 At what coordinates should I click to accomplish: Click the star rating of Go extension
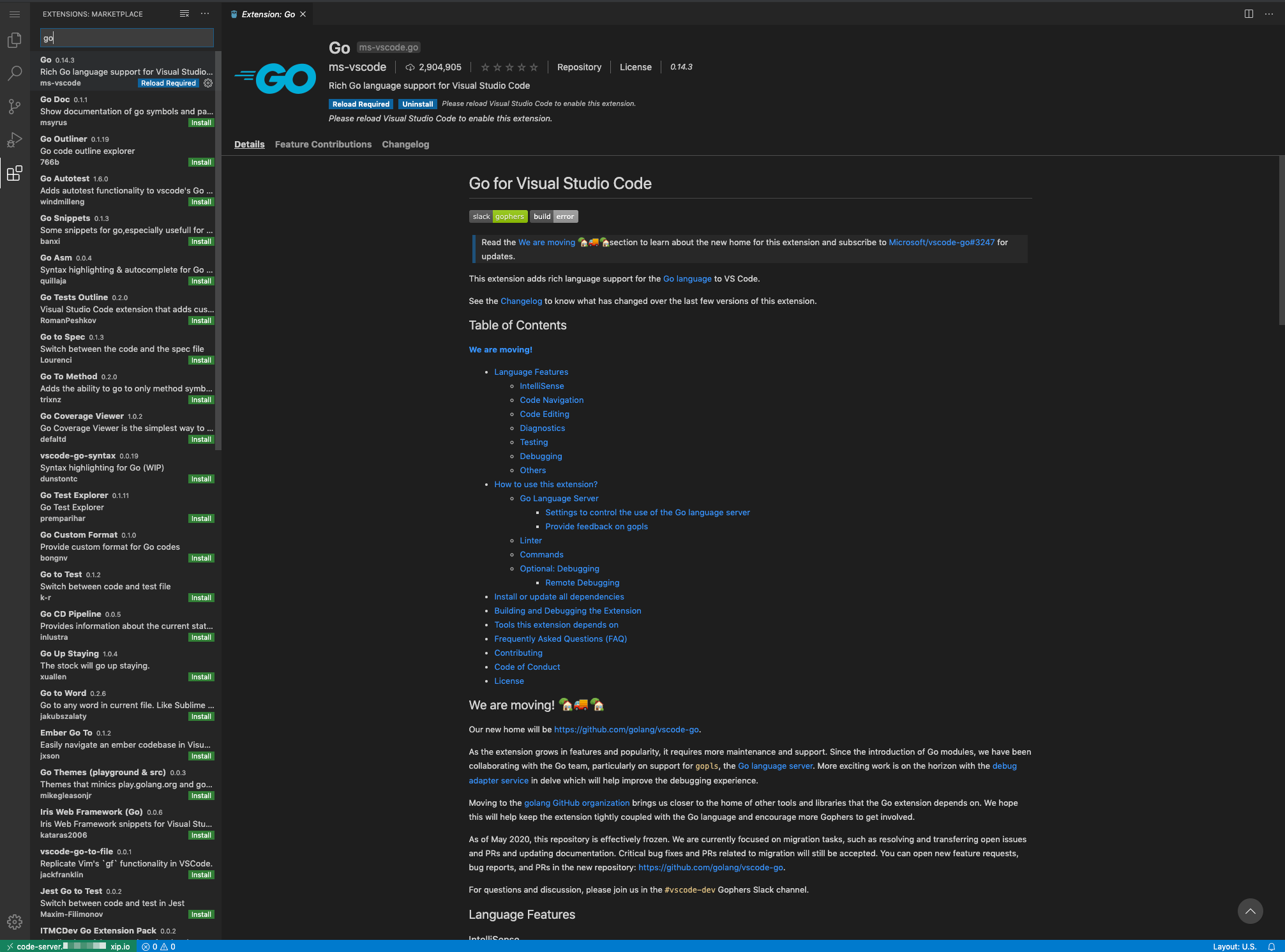pos(509,67)
